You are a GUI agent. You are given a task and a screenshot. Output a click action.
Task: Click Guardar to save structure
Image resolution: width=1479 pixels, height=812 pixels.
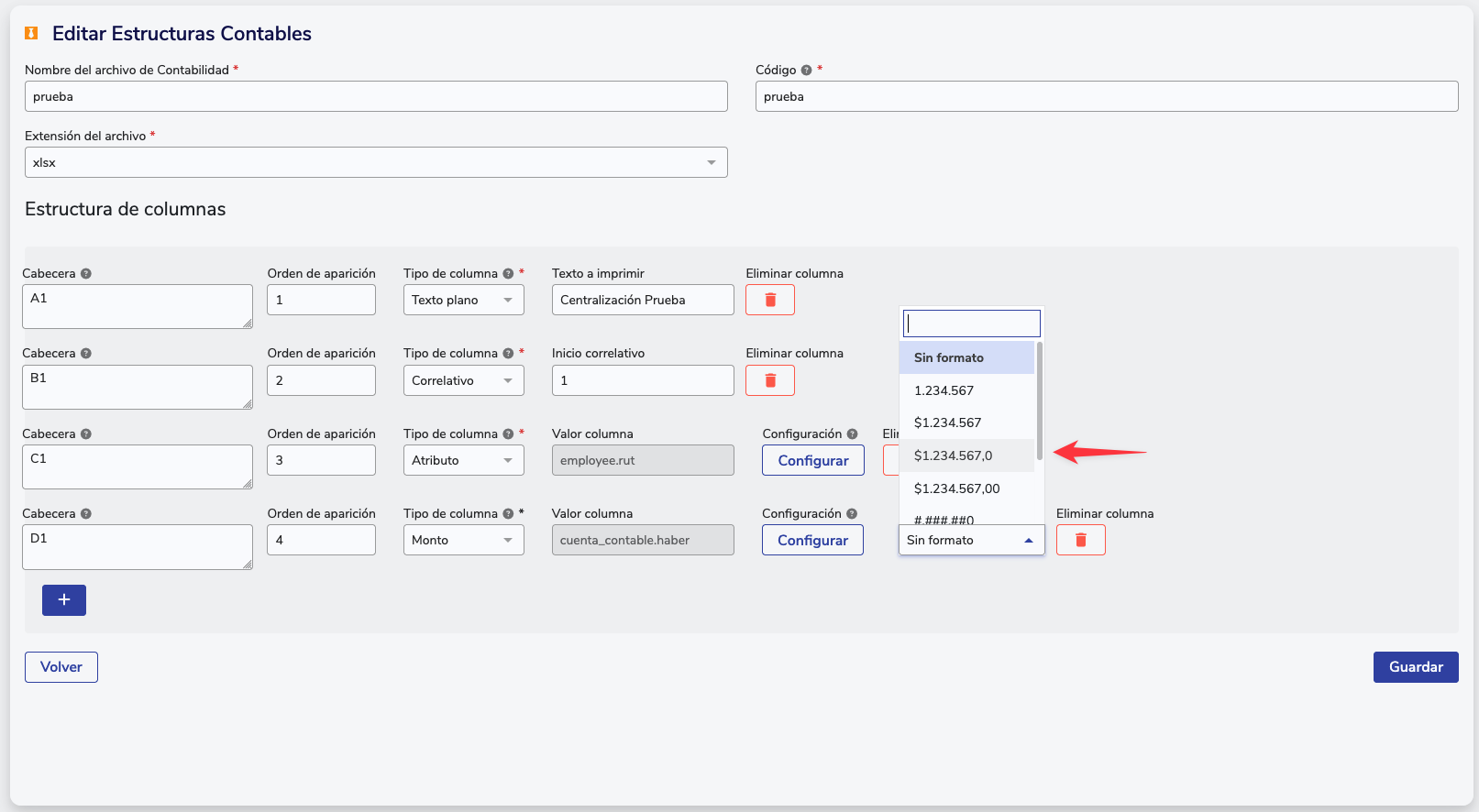tap(1415, 667)
